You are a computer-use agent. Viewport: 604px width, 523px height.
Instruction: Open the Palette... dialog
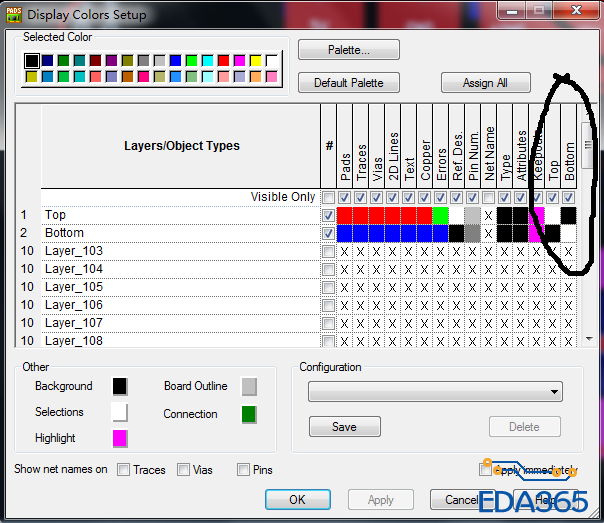pyautogui.click(x=349, y=50)
